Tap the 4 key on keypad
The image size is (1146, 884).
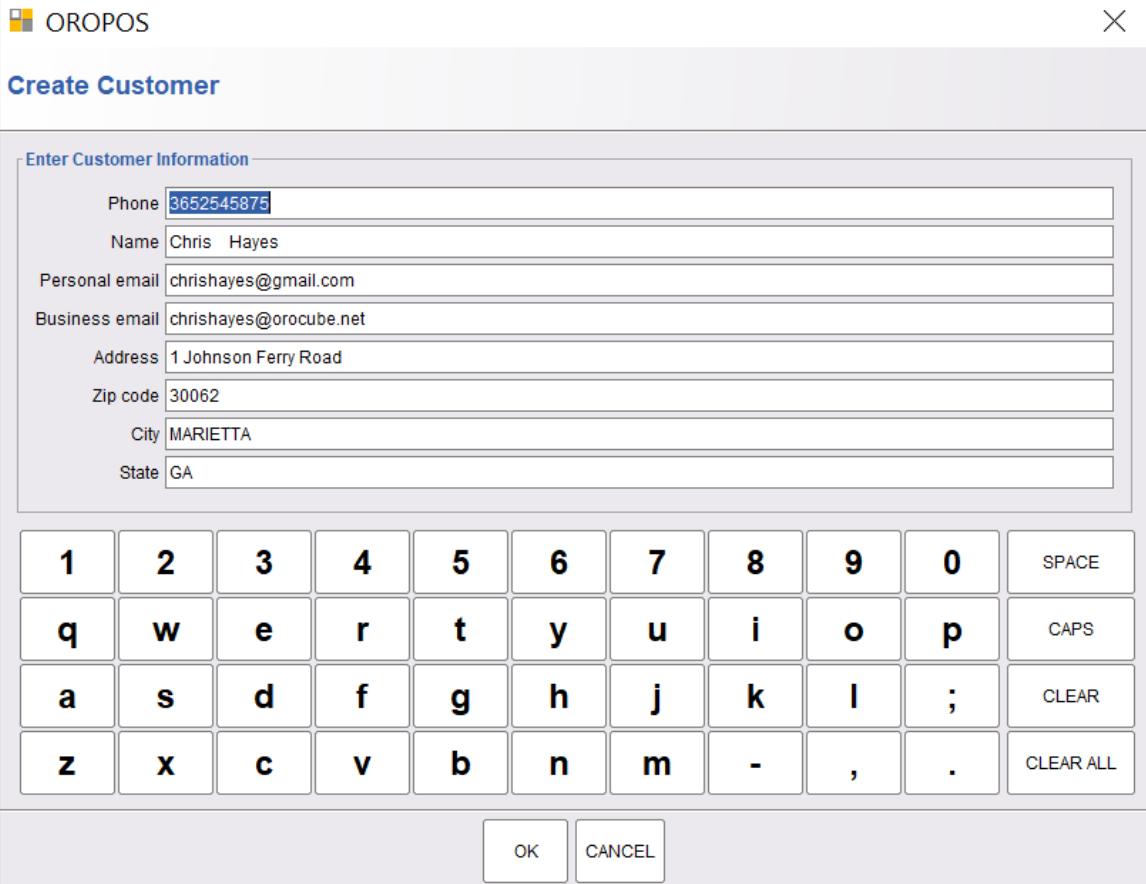[363, 563]
